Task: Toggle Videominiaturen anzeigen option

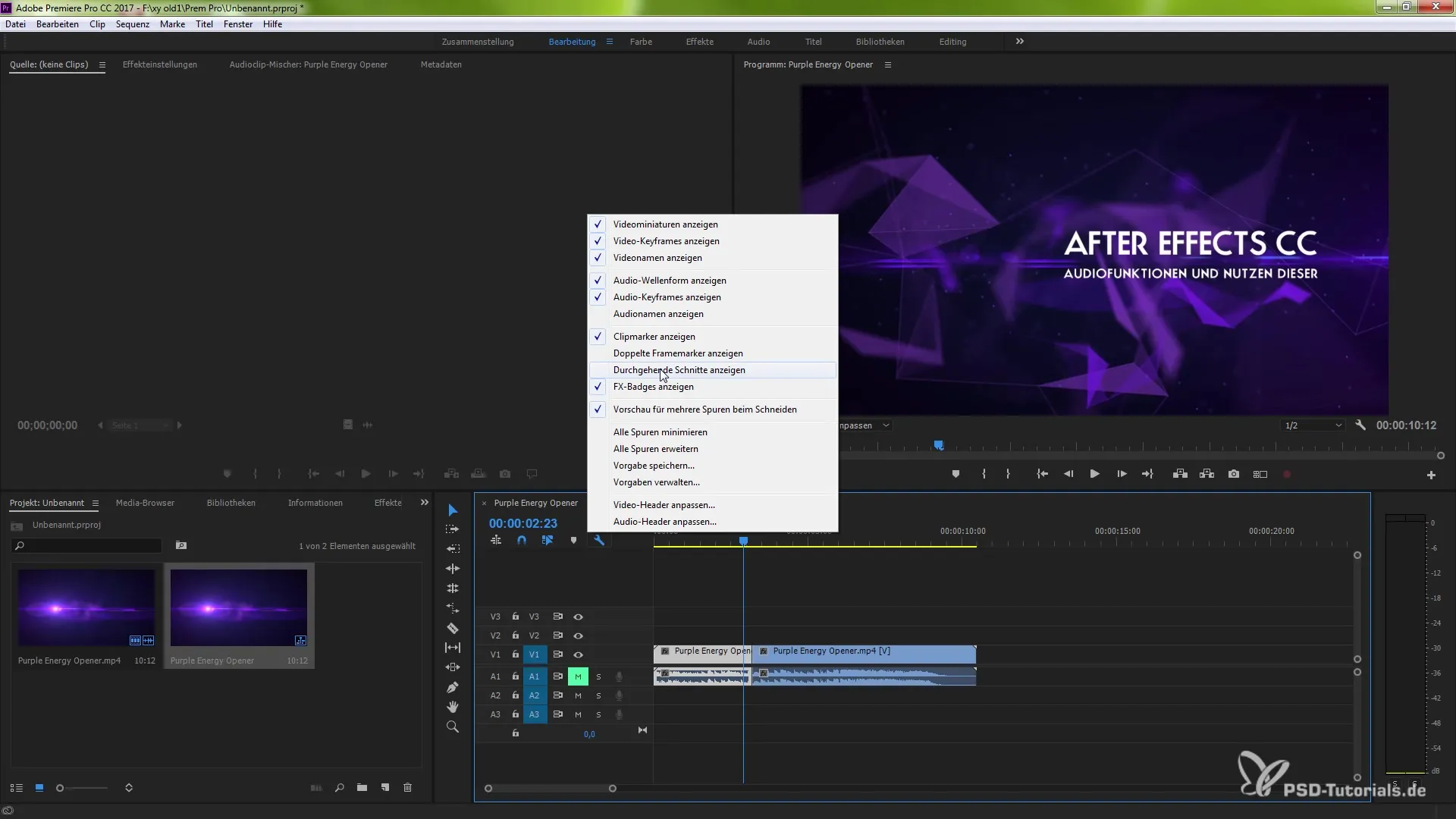Action: 713,224
